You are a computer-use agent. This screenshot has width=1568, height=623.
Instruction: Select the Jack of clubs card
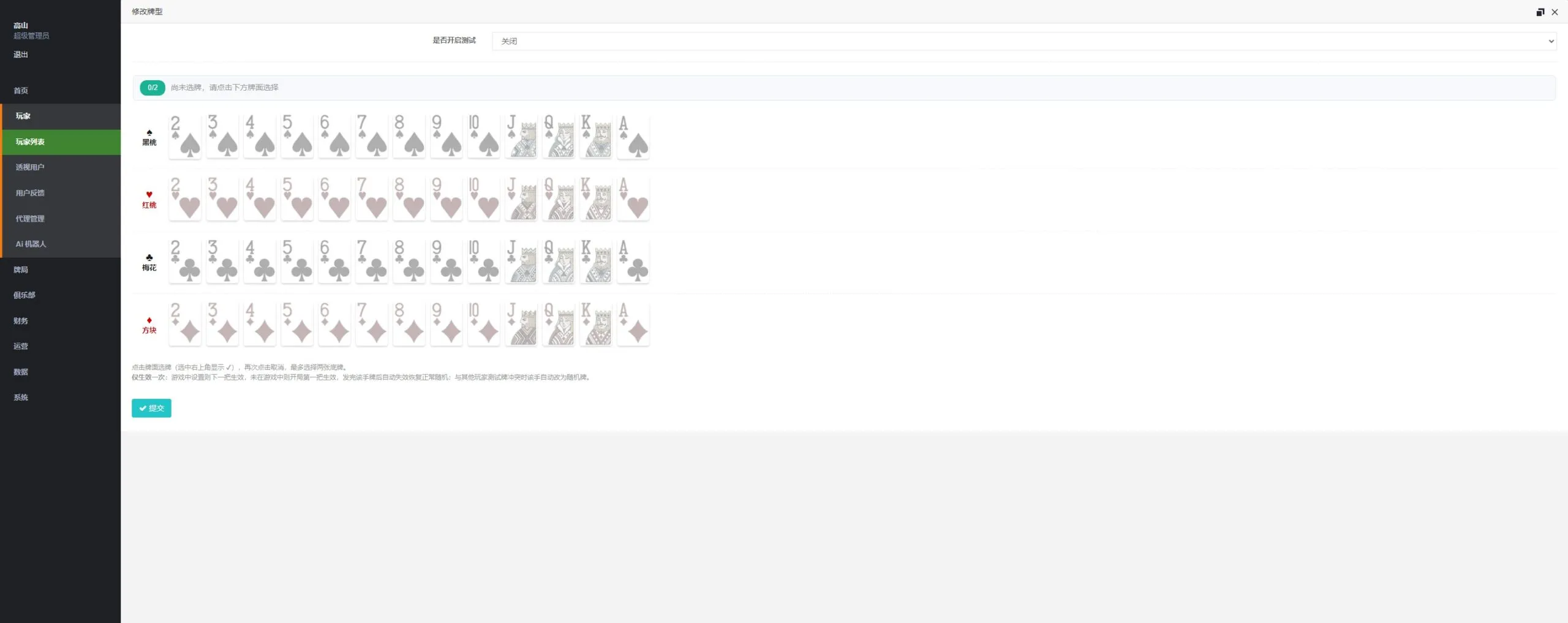tap(521, 261)
